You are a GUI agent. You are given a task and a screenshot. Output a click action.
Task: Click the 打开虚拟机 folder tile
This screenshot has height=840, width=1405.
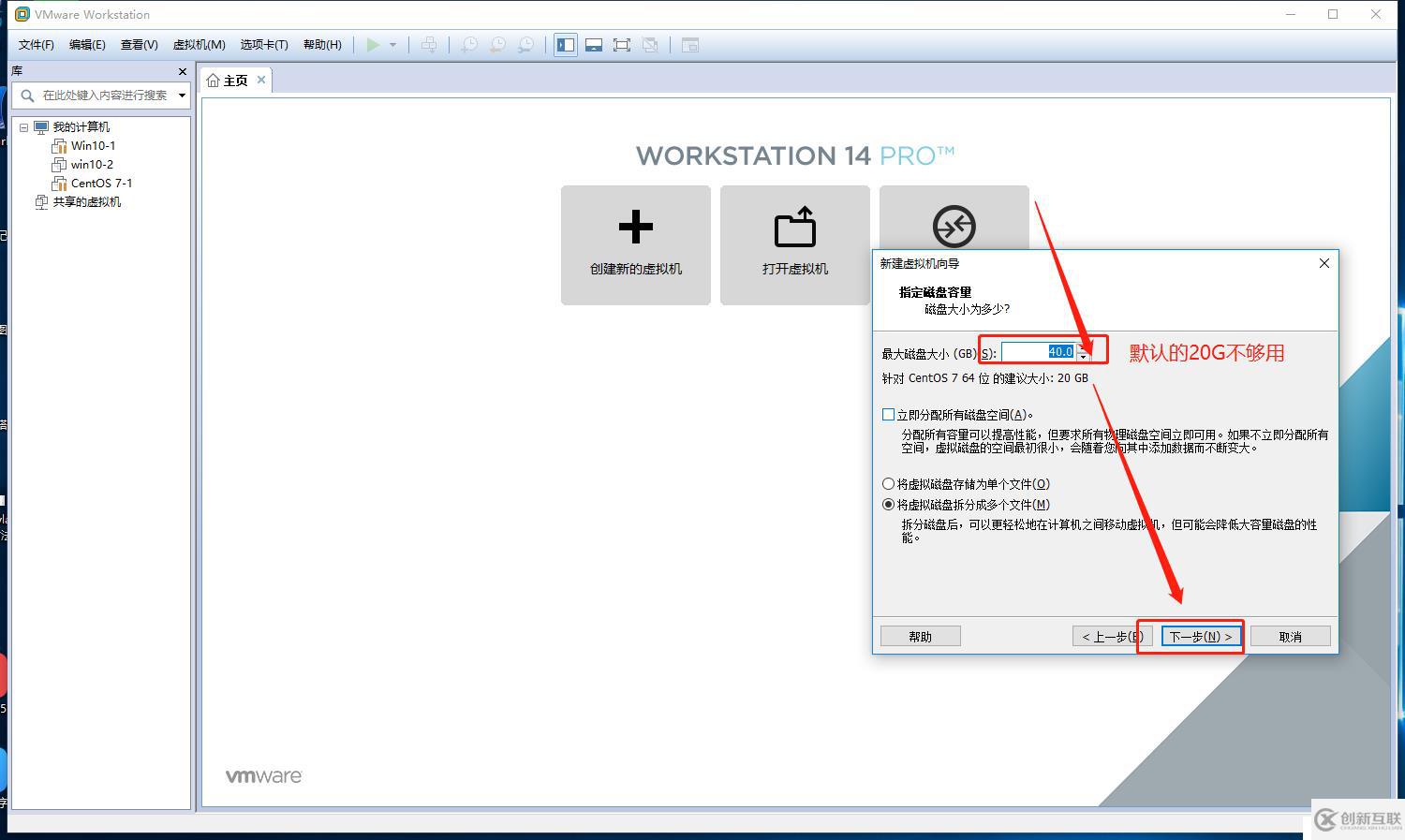coord(795,245)
